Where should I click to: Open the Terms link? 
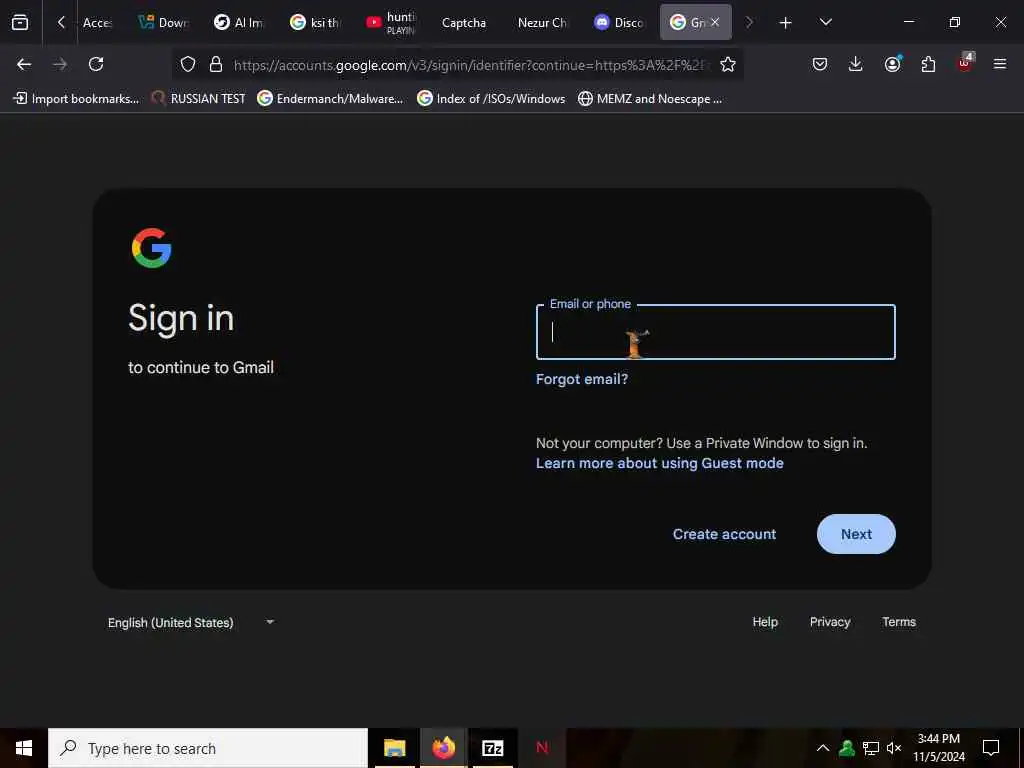(x=899, y=622)
